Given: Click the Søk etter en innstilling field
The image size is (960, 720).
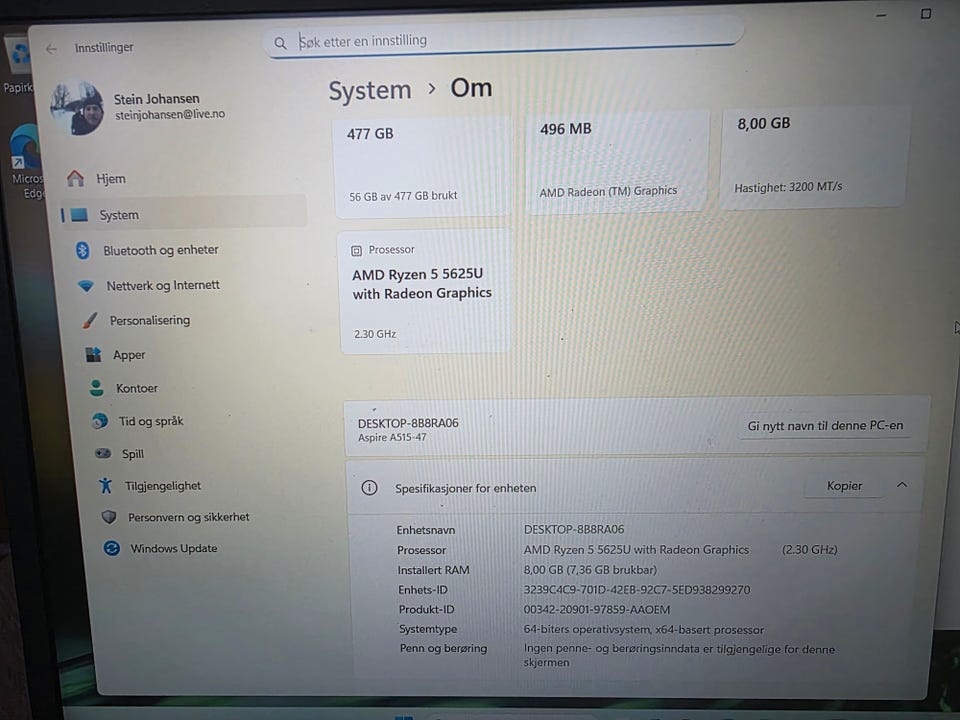Looking at the screenshot, I should coord(505,40).
